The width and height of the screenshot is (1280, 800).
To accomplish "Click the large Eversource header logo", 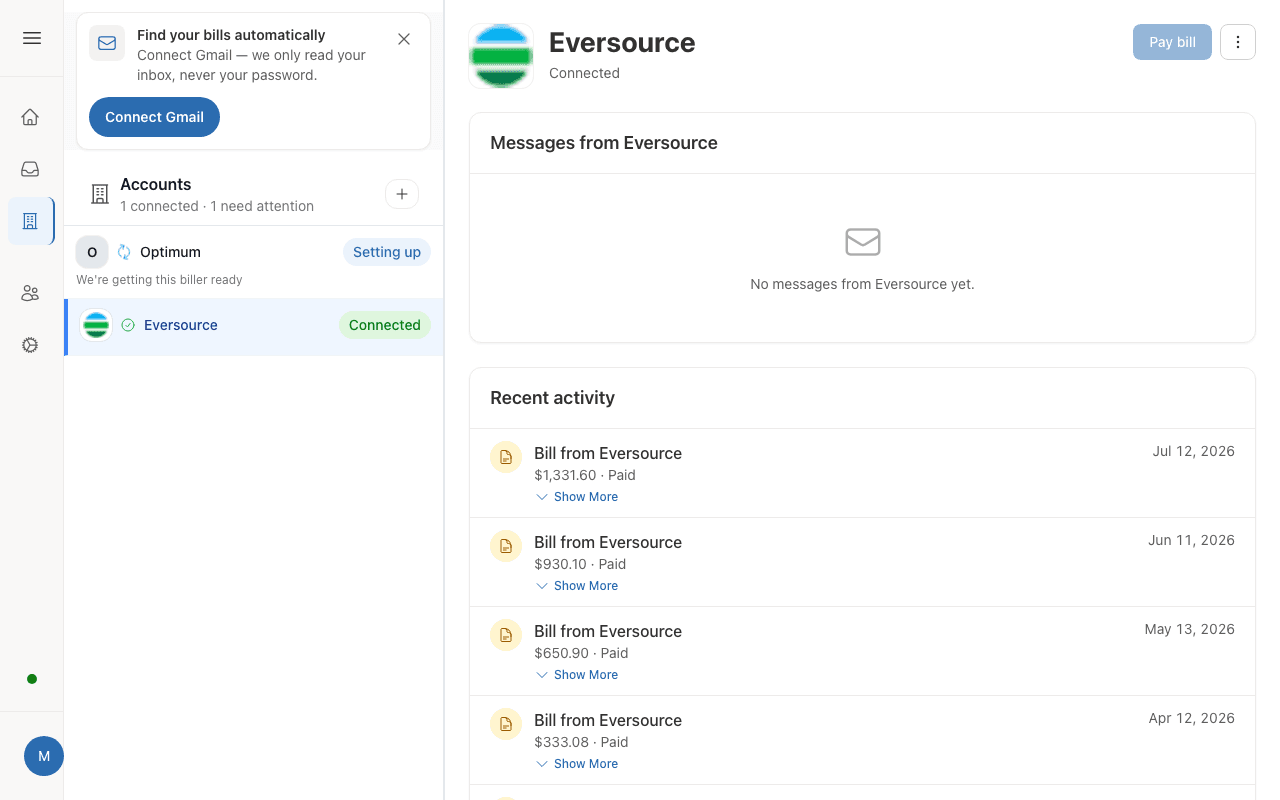I will 501,56.
